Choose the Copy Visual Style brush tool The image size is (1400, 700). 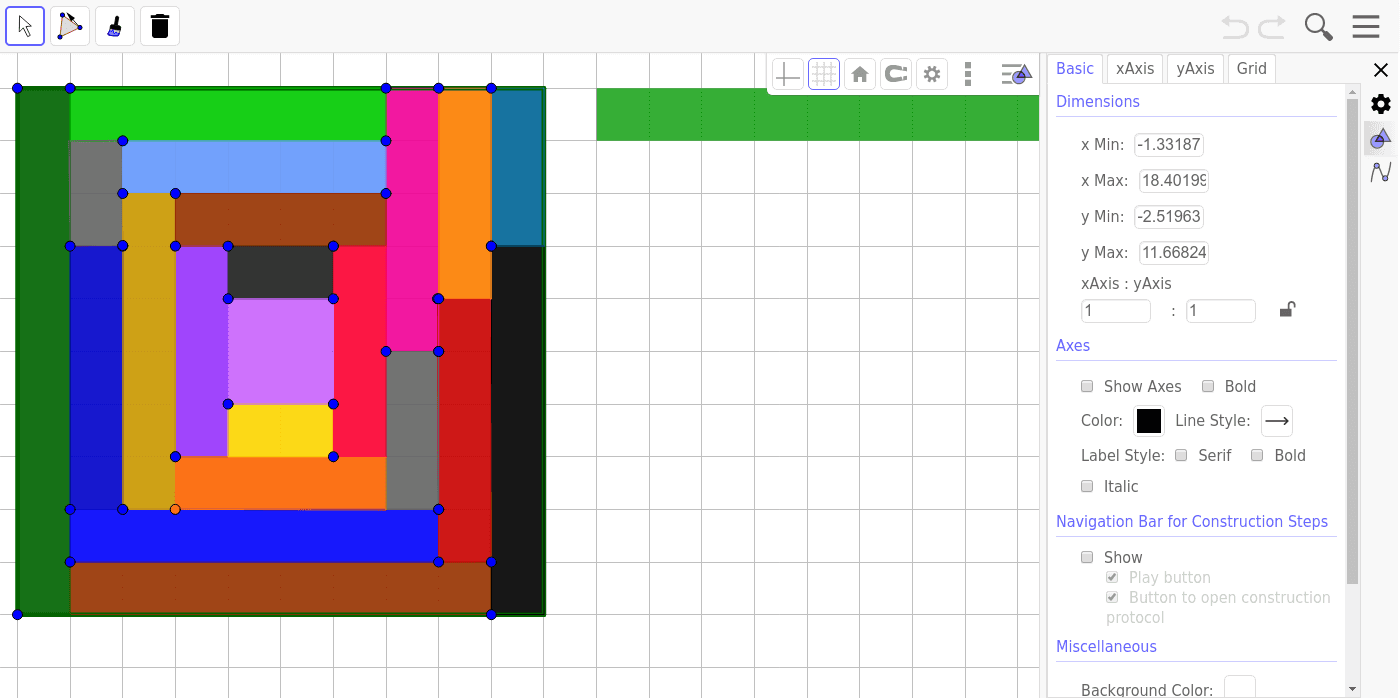coord(115,26)
